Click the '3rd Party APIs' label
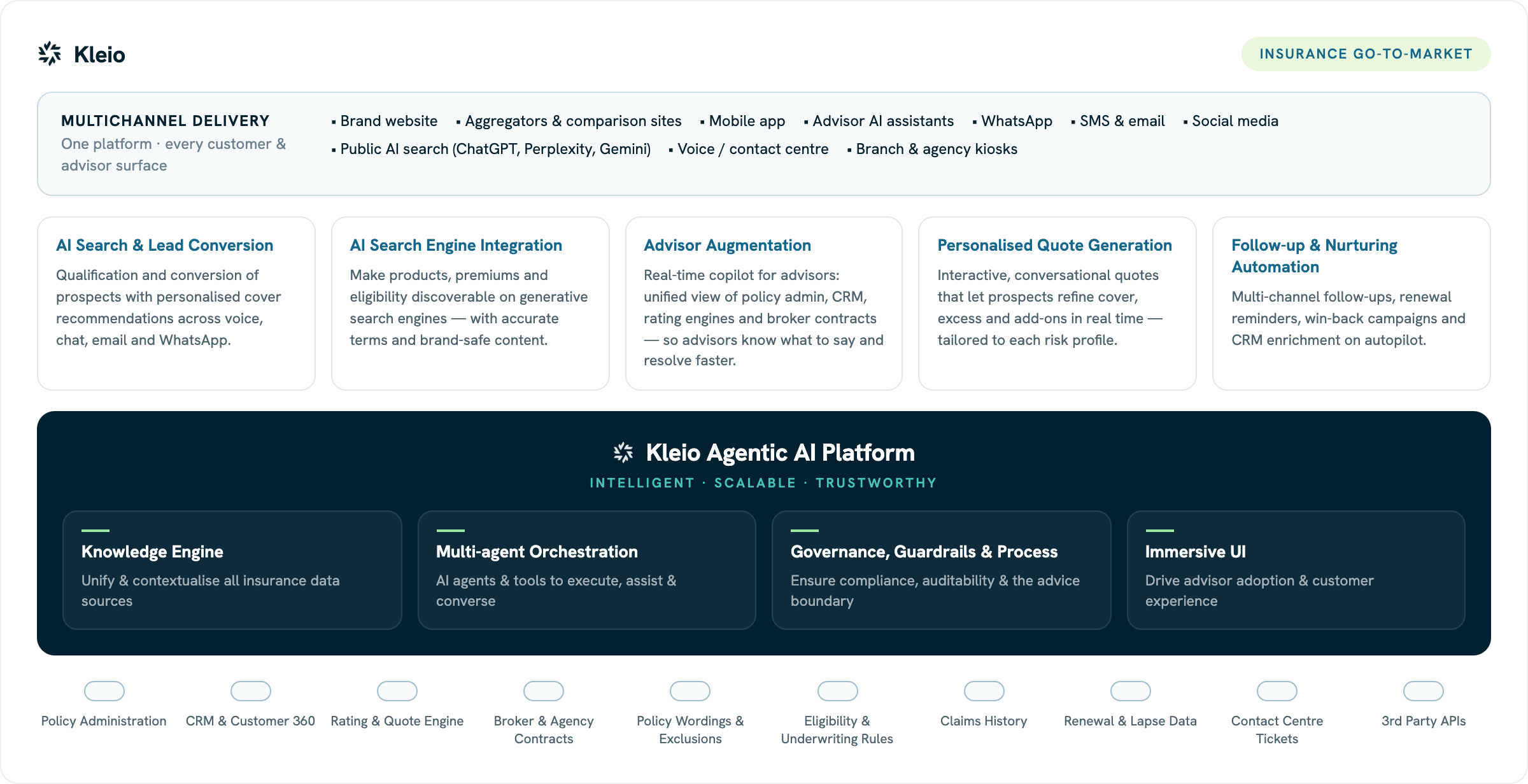Screen dimensions: 1528x784 coord(1424,721)
